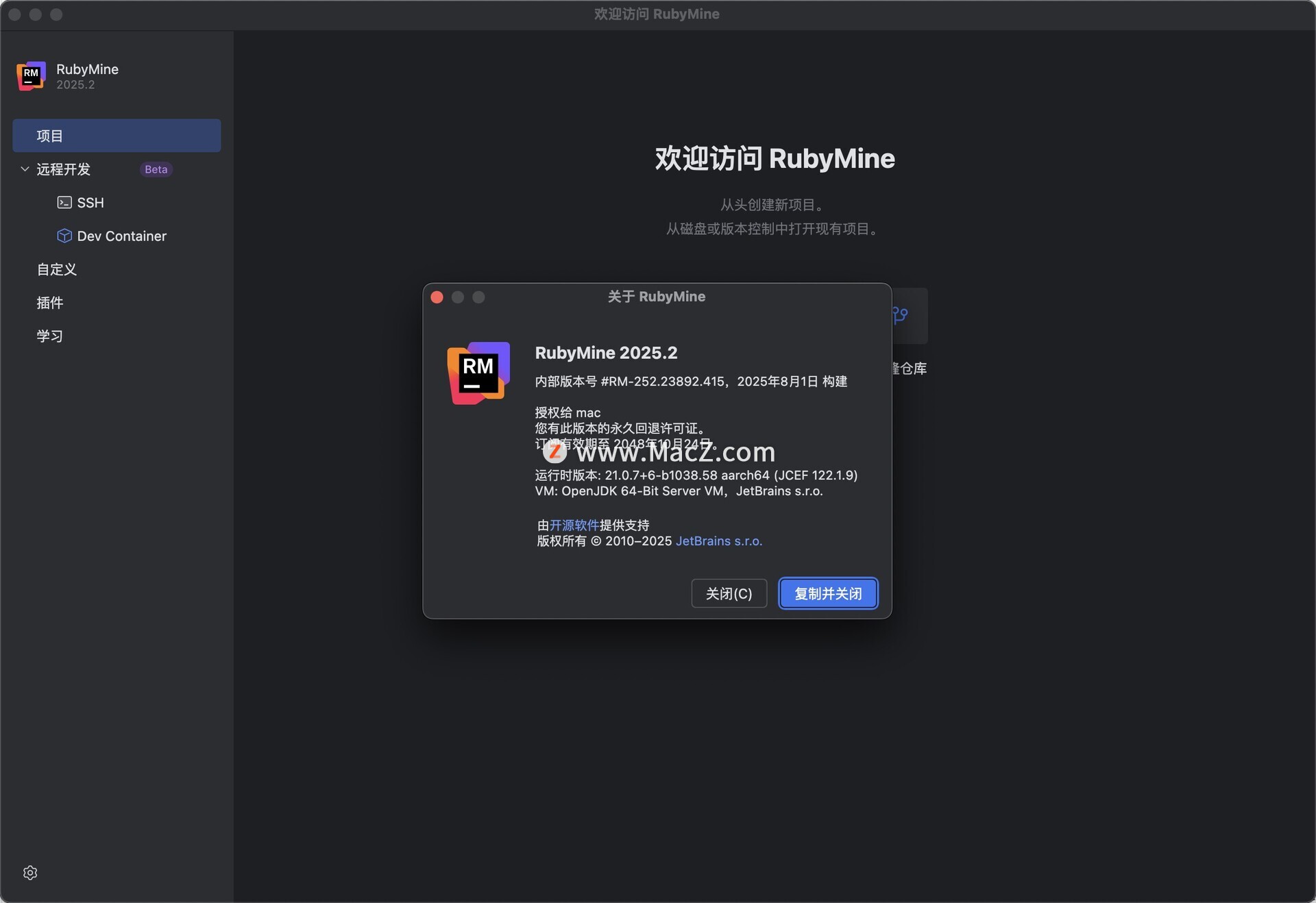Click the 2025.2 version under RubyMine
Screen dimensions: 1316x903
(x=75, y=85)
